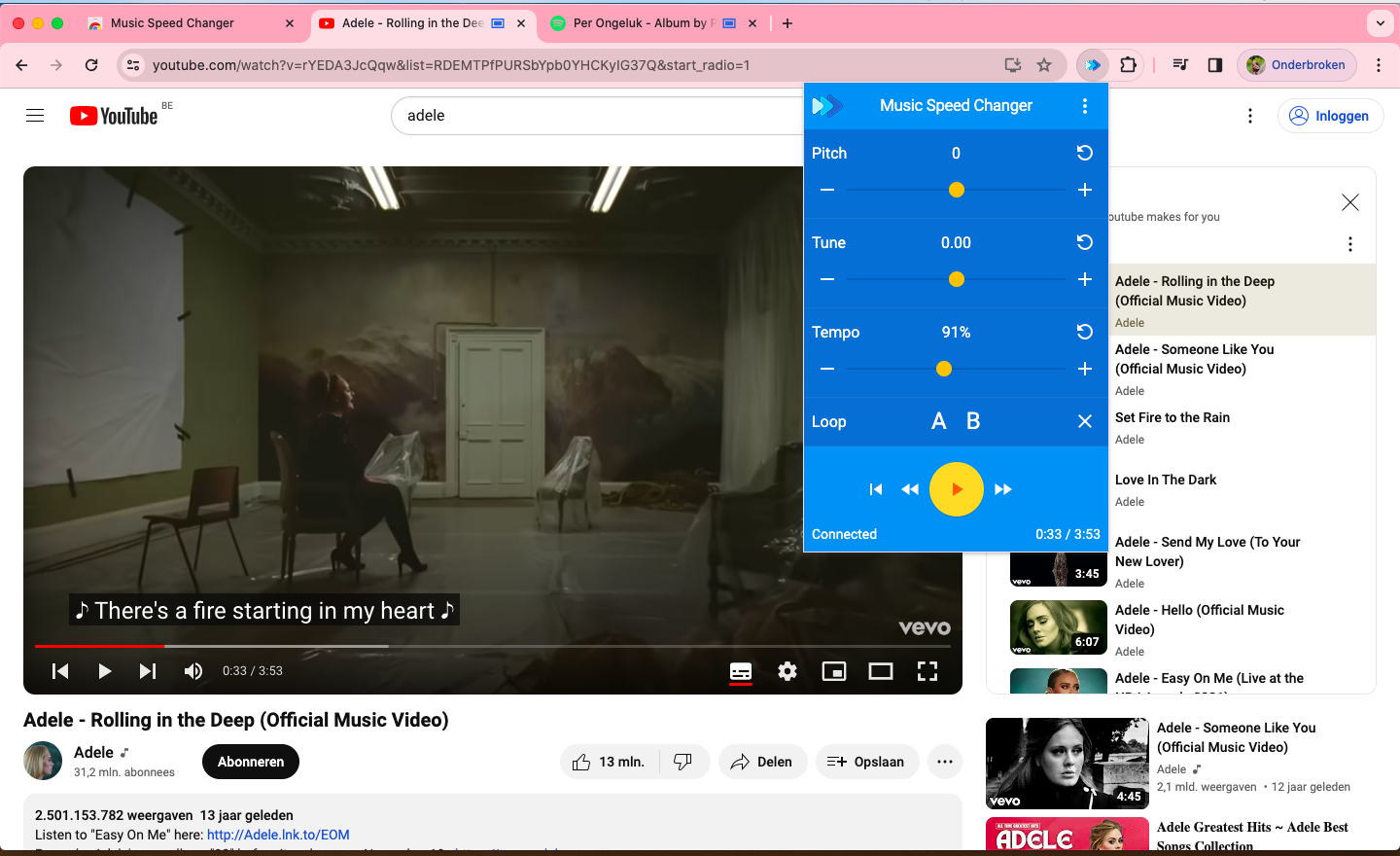Open the Music Speed Changer options menu
Viewport: 1400px width, 856px height.
click(x=1085, y=106)
